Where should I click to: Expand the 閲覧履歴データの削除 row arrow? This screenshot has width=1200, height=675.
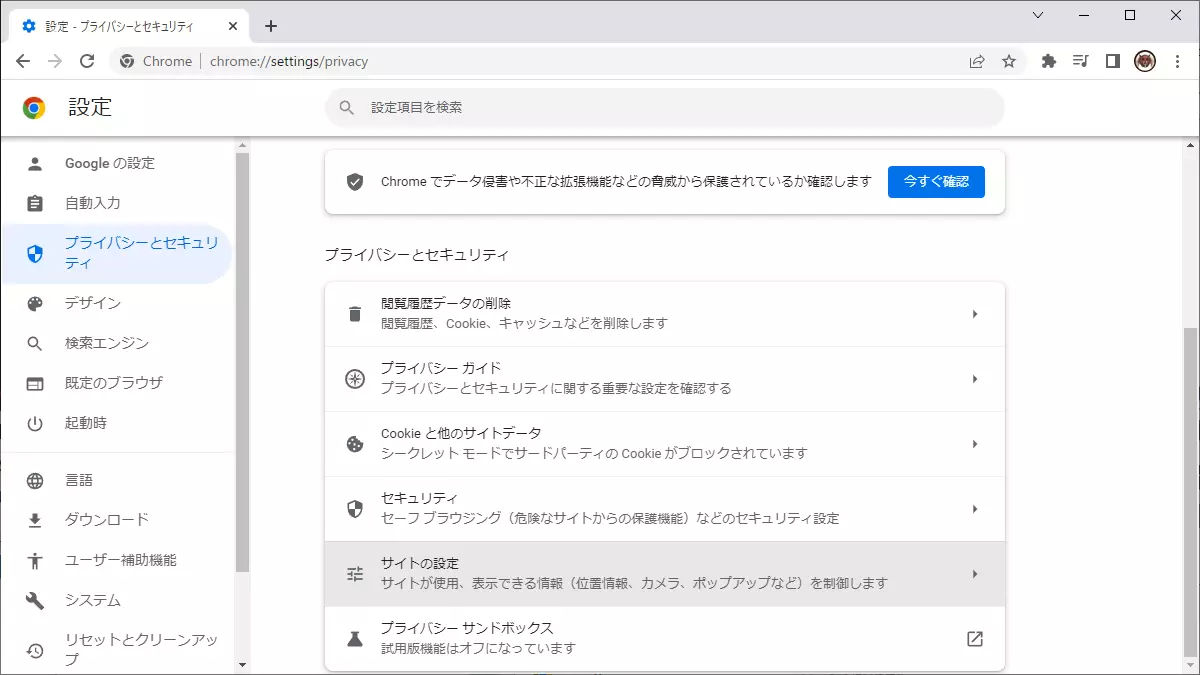coord(974,314)
